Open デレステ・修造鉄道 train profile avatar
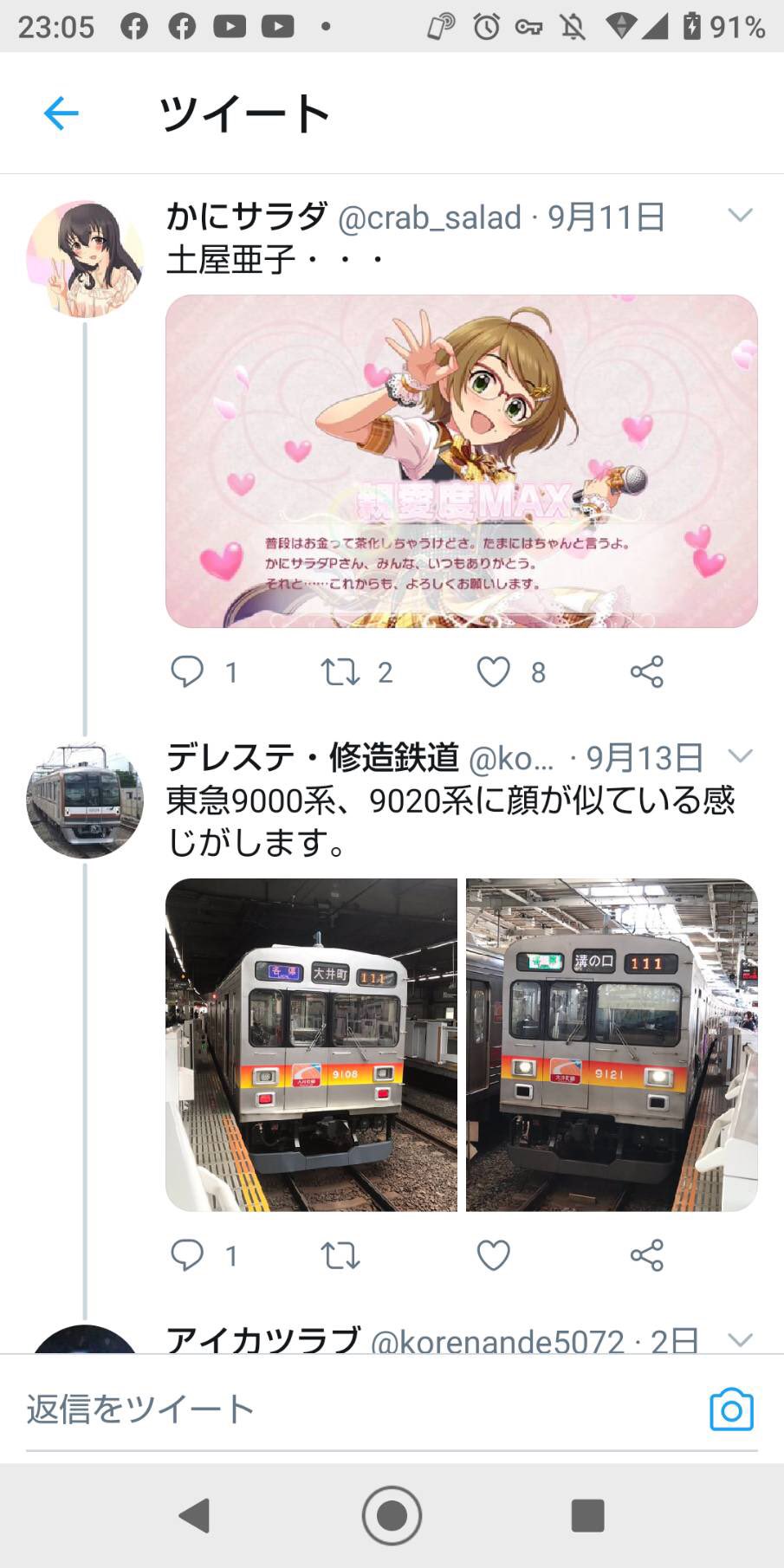The height and width of the screenshot is (1568, 784). (x=85, y=800)
